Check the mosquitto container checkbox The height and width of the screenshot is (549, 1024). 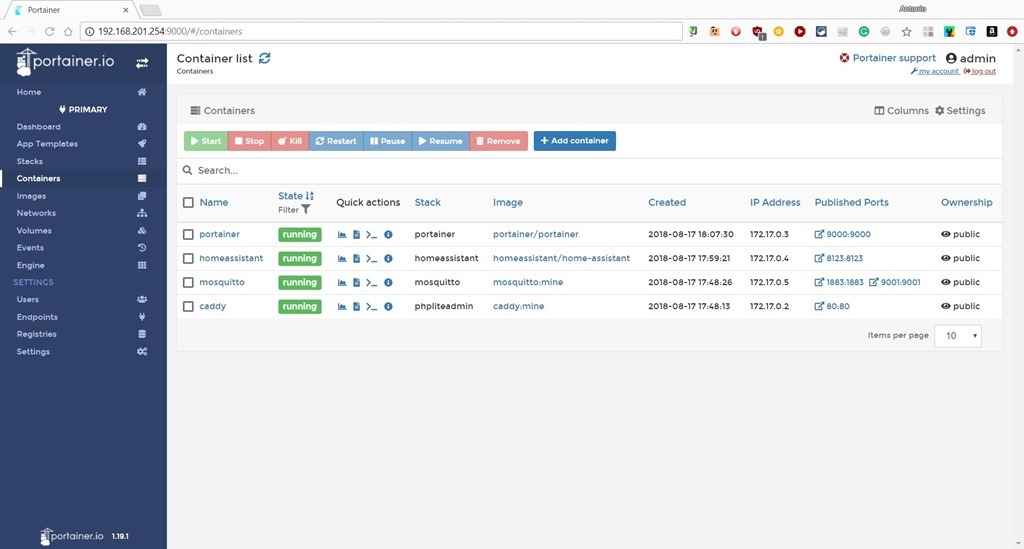(188, 283)
